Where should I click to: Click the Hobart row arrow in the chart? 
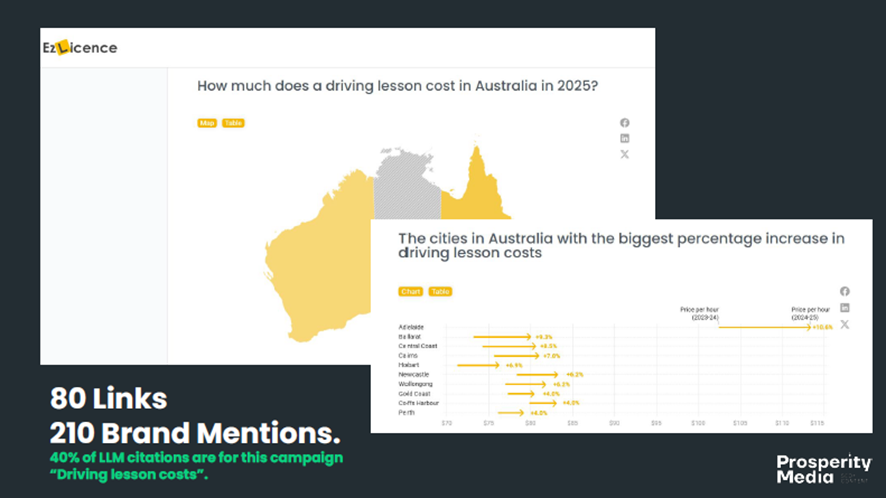click(478, 365)
